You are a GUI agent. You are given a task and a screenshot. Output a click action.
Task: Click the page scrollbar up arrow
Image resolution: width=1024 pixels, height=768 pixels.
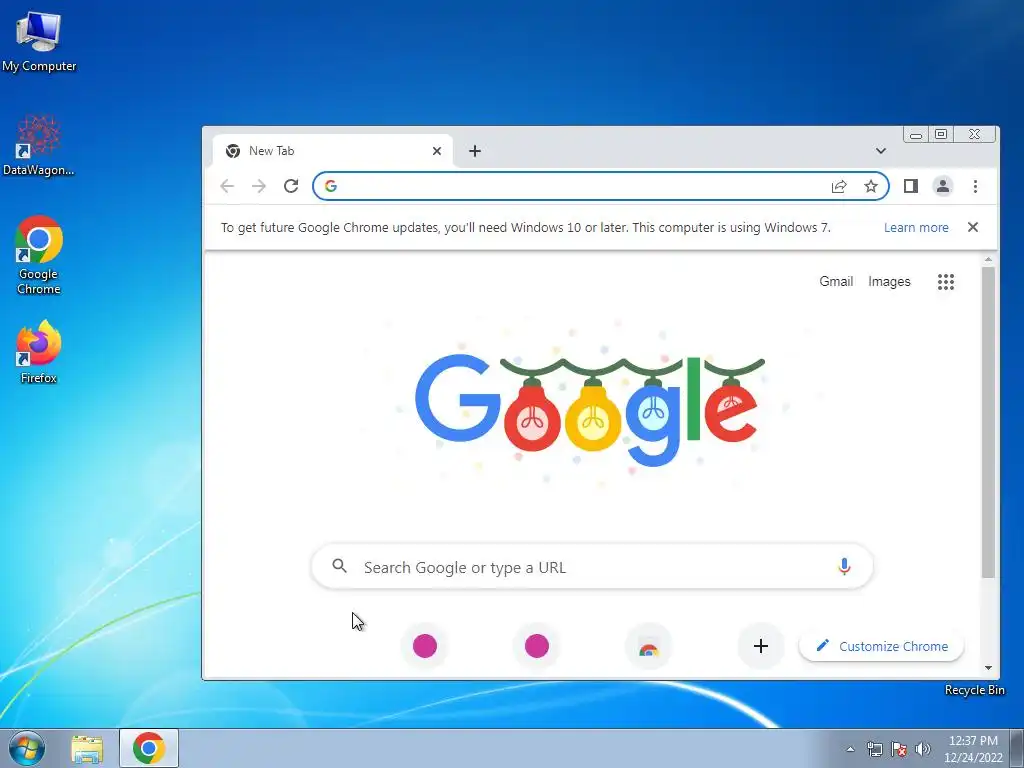click(x=988, y=259)
